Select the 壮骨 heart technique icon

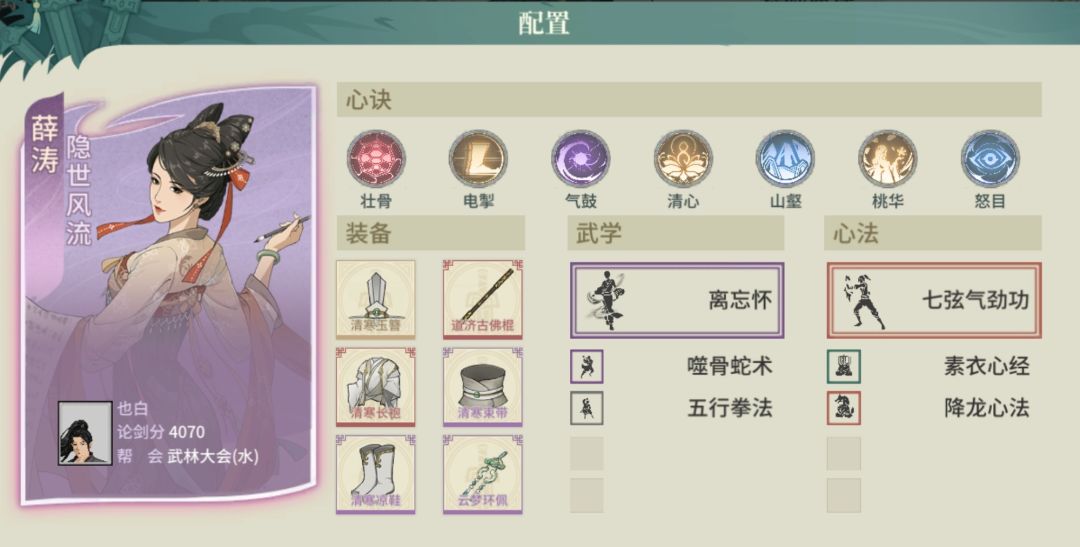tap(375, 159)
